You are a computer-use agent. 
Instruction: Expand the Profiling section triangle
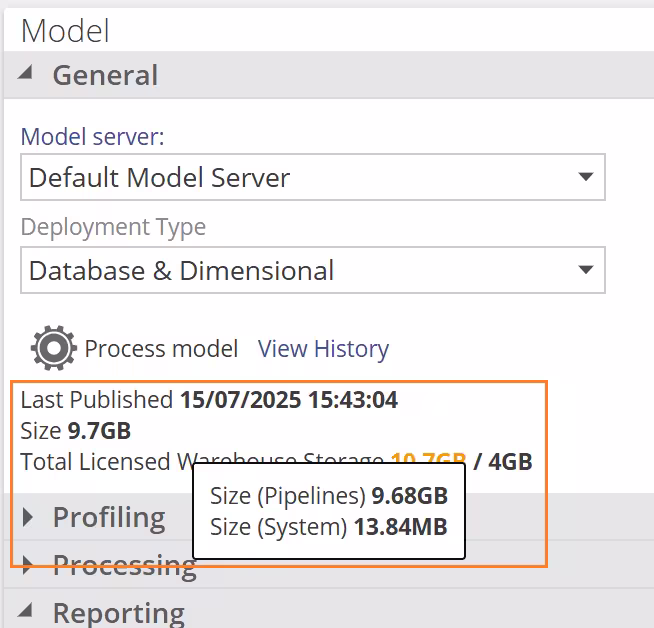[x=28, y=517]
